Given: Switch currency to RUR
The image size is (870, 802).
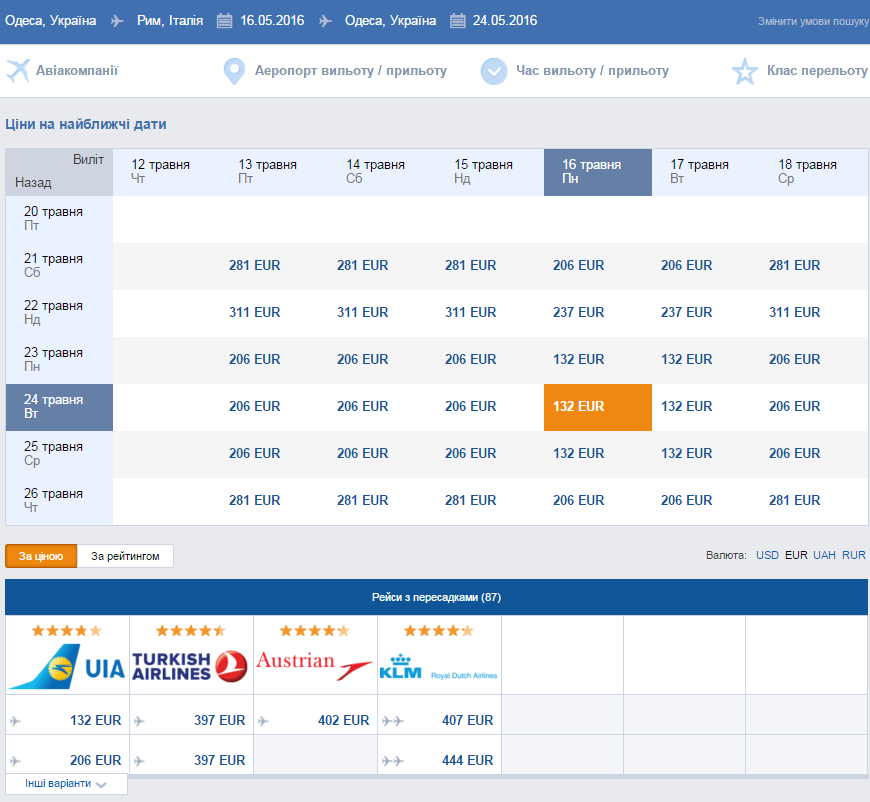Looking at the screenshot, I should (x=854, y=556).
